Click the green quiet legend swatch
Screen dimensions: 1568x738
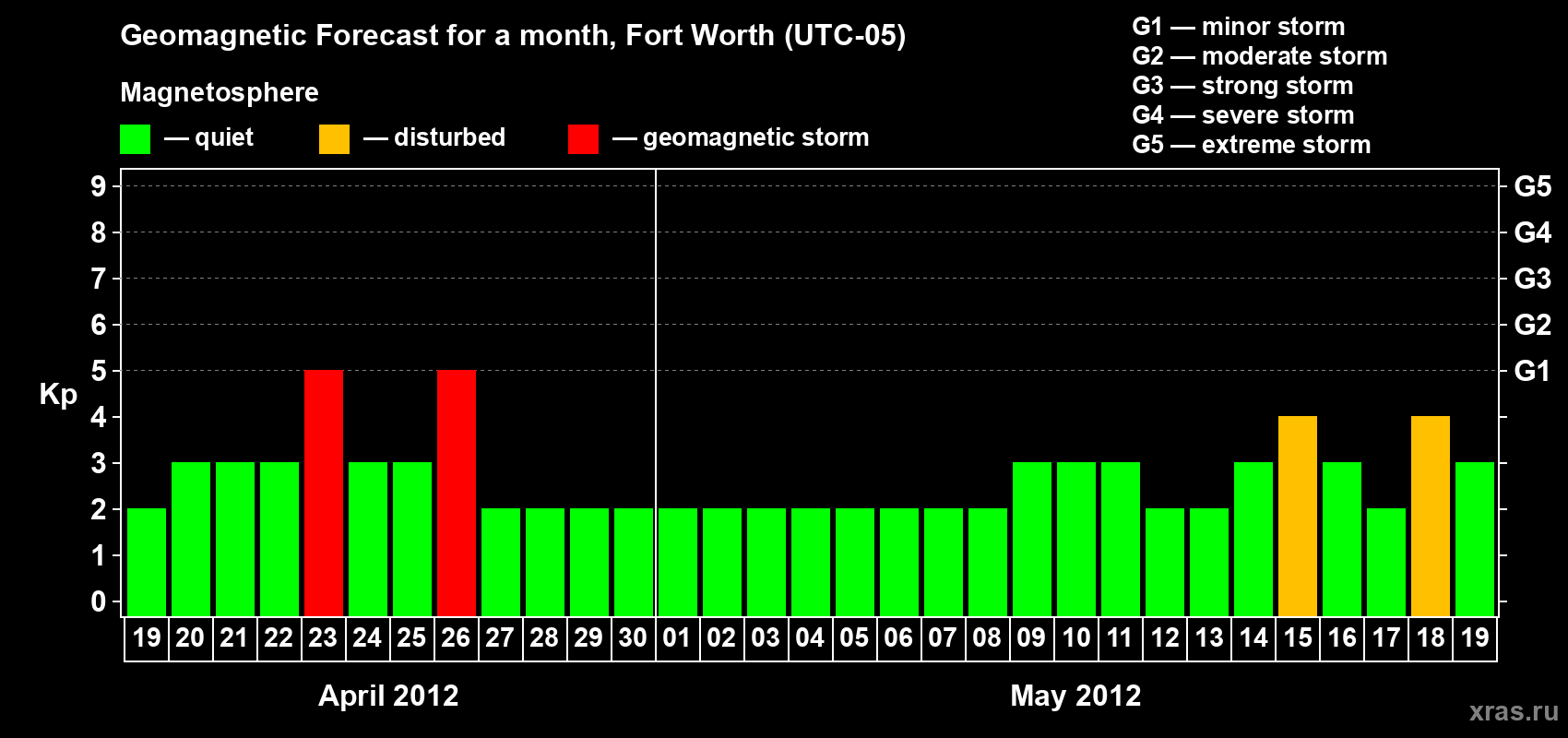coord(136,139)
